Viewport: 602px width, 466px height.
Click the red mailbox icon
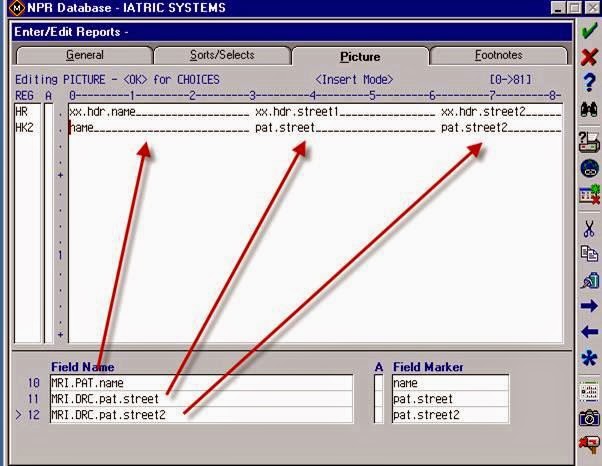pos(589,445)
